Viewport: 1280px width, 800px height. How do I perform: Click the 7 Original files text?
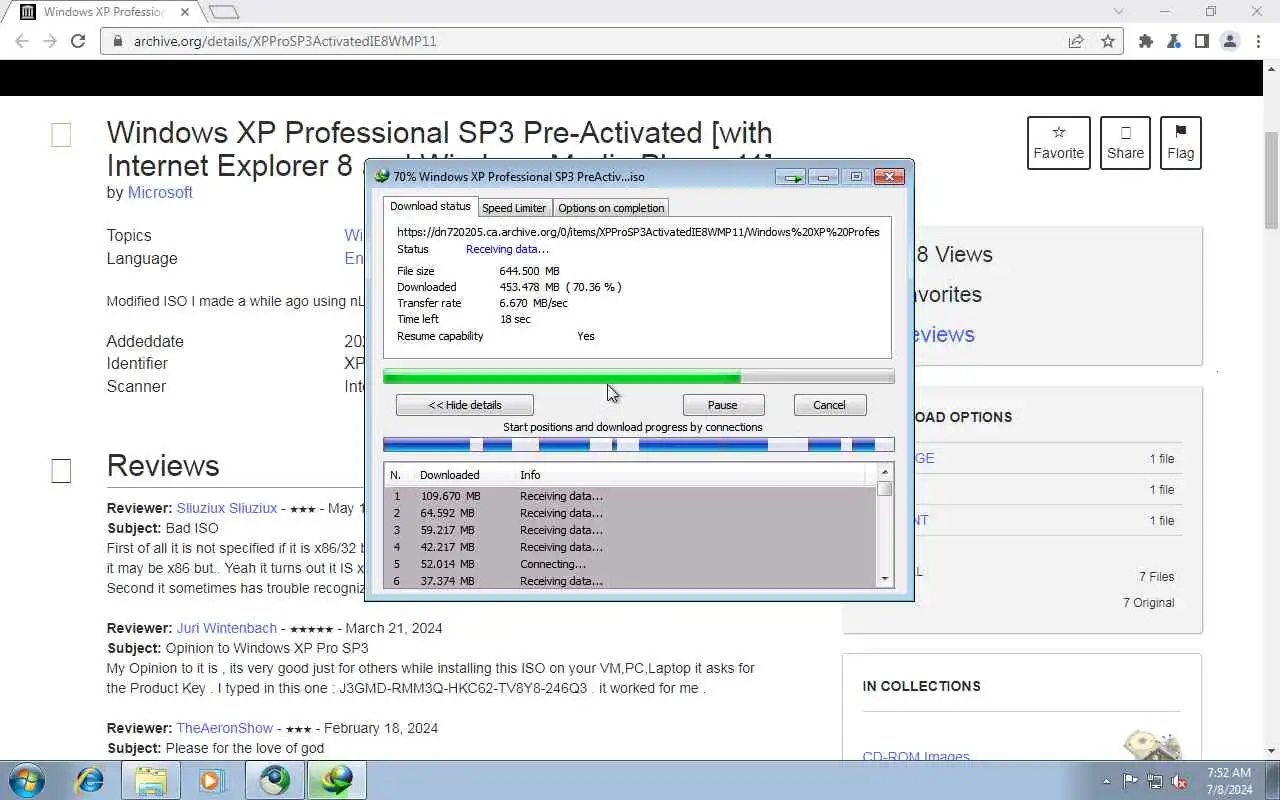pyautogui.click(x=1148, y=603)
